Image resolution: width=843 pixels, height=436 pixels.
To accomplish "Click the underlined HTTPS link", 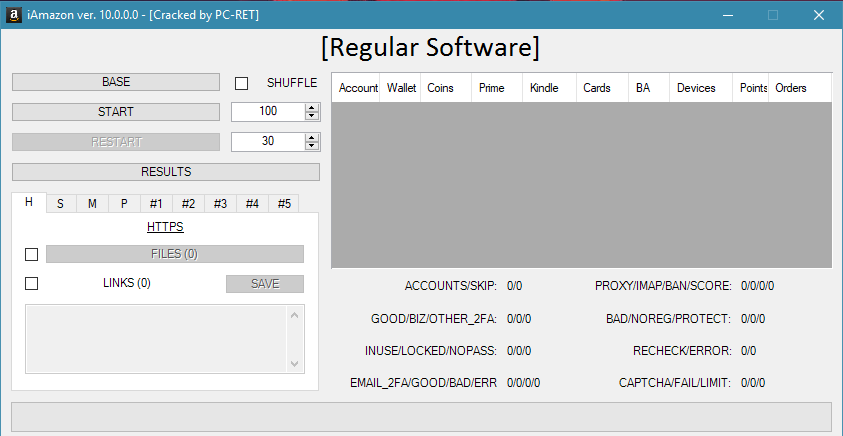I will (x=165, y=227).
